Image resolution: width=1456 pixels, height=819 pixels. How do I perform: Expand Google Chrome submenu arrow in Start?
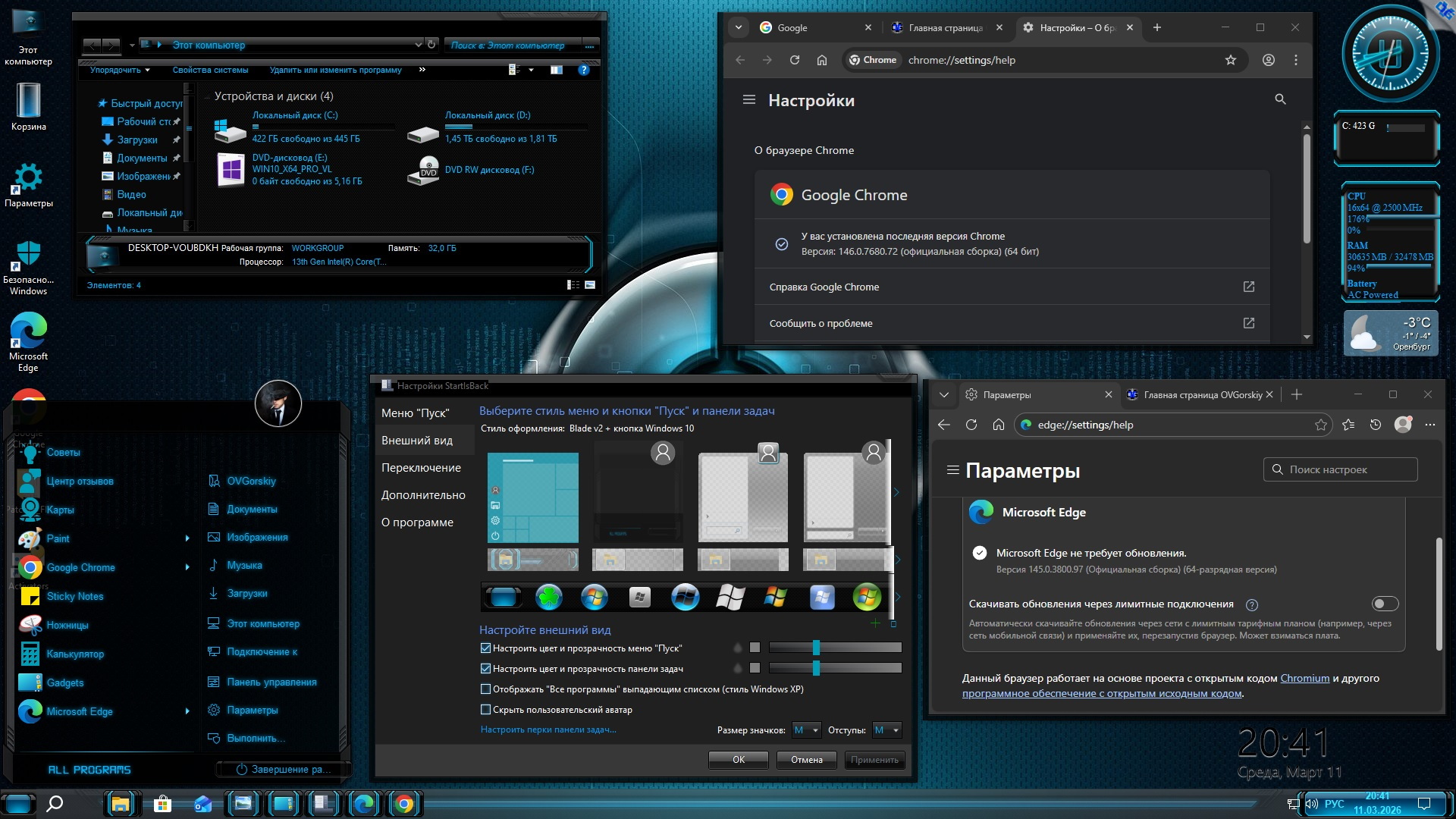click(187, 567)
